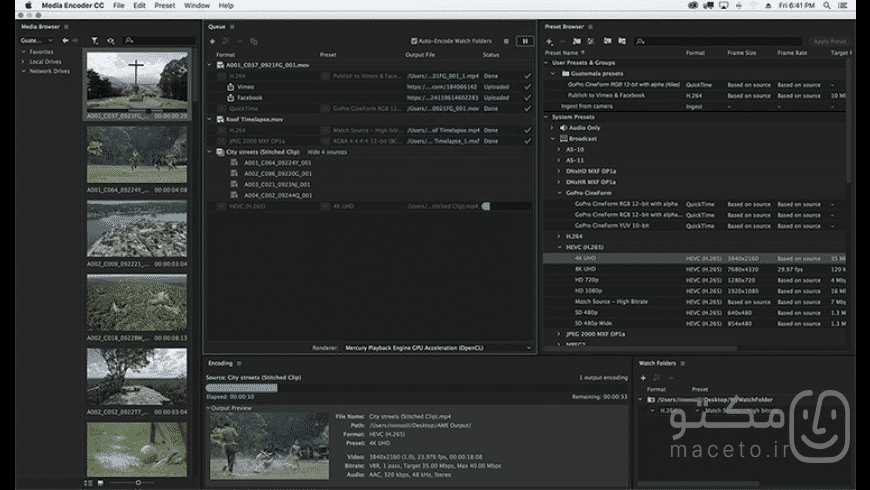Viewport: 870px width, 490px height.
Task: Adjust the Media Browser thumbnail size slider
Action: 138,483
